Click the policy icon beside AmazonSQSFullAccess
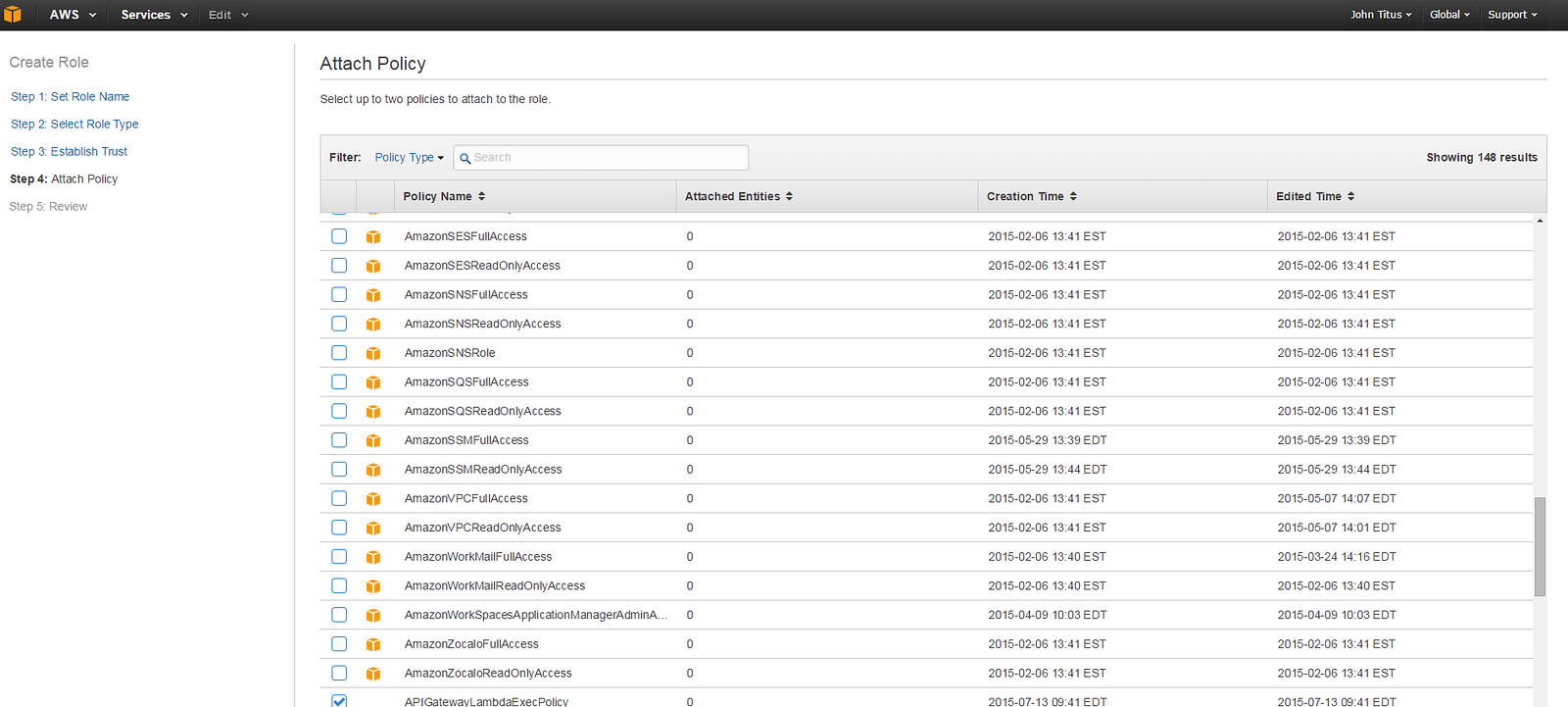Image resolution: width=1568 pixels, height=707 pixels. click(x=373, y=382)
